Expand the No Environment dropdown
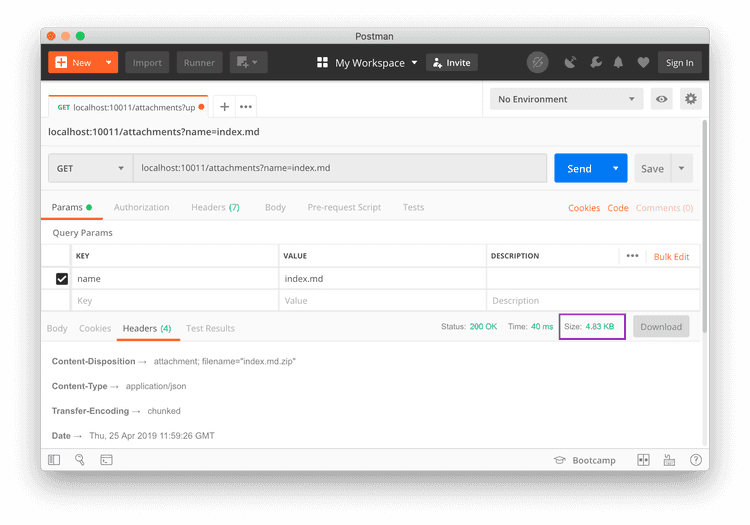750x525 pixels. click(x=566, y=99)
